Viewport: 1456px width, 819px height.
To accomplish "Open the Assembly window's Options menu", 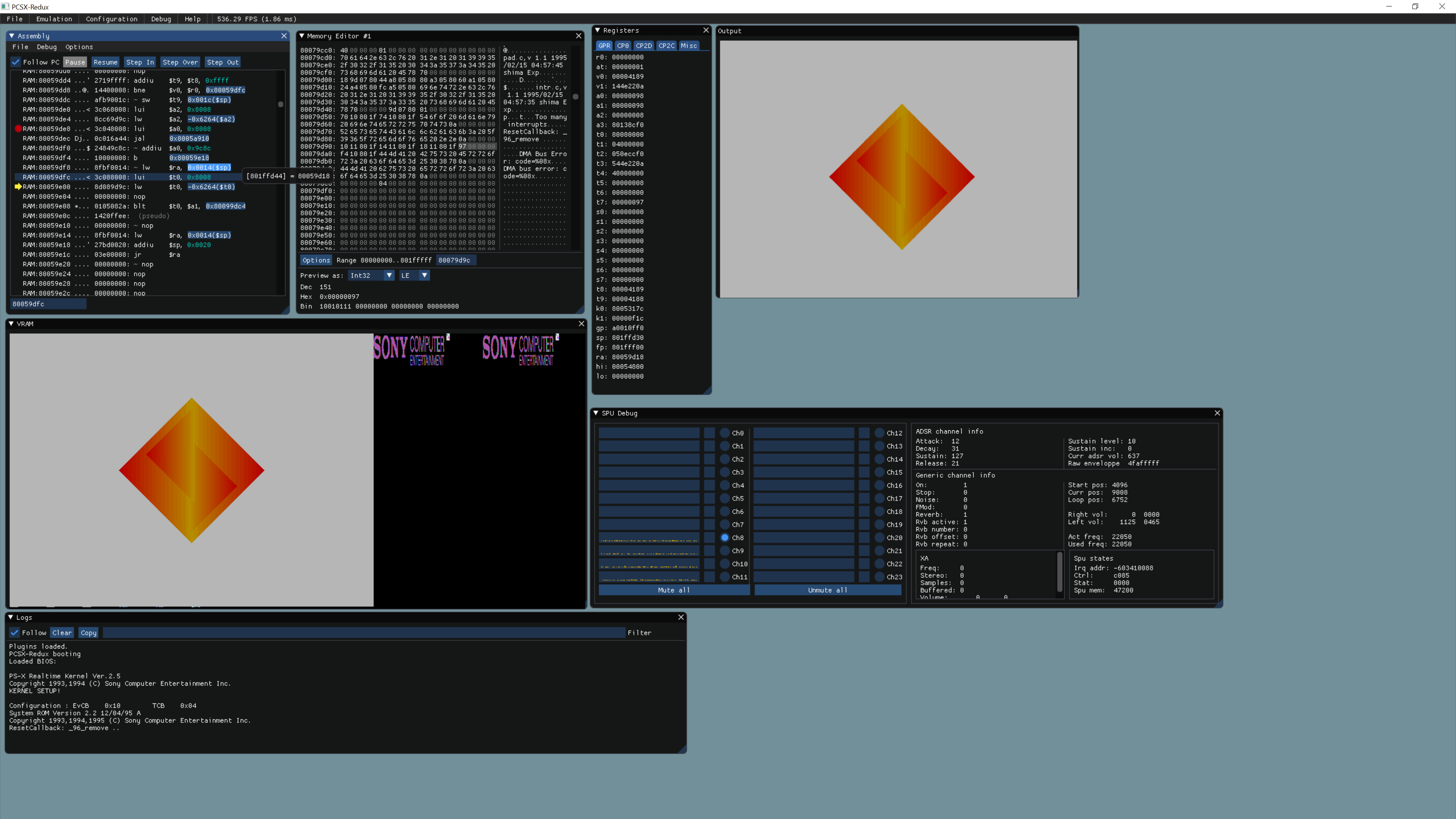I will tap(79, 47).
